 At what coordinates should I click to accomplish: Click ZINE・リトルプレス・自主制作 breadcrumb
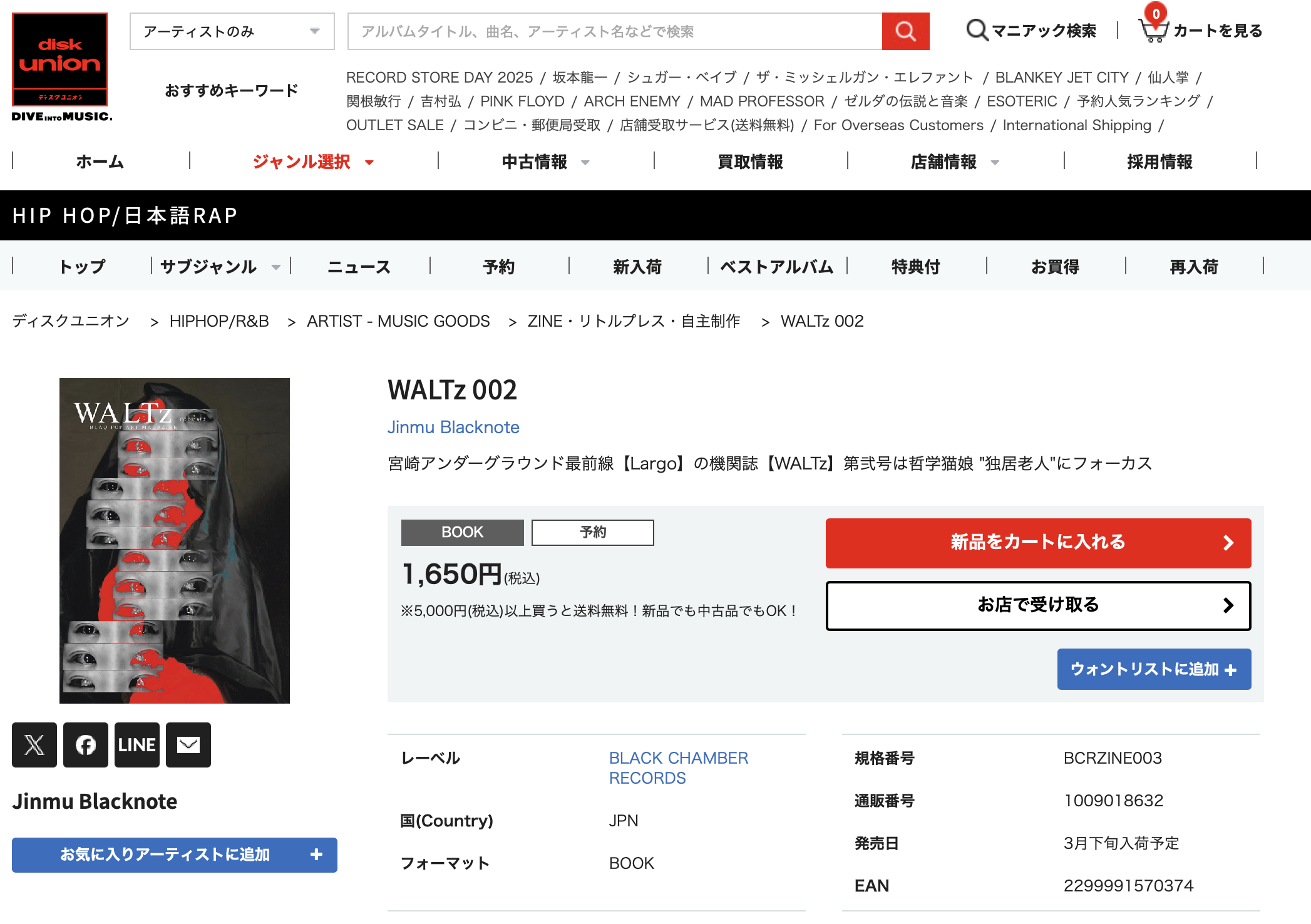tap(634, 321)
